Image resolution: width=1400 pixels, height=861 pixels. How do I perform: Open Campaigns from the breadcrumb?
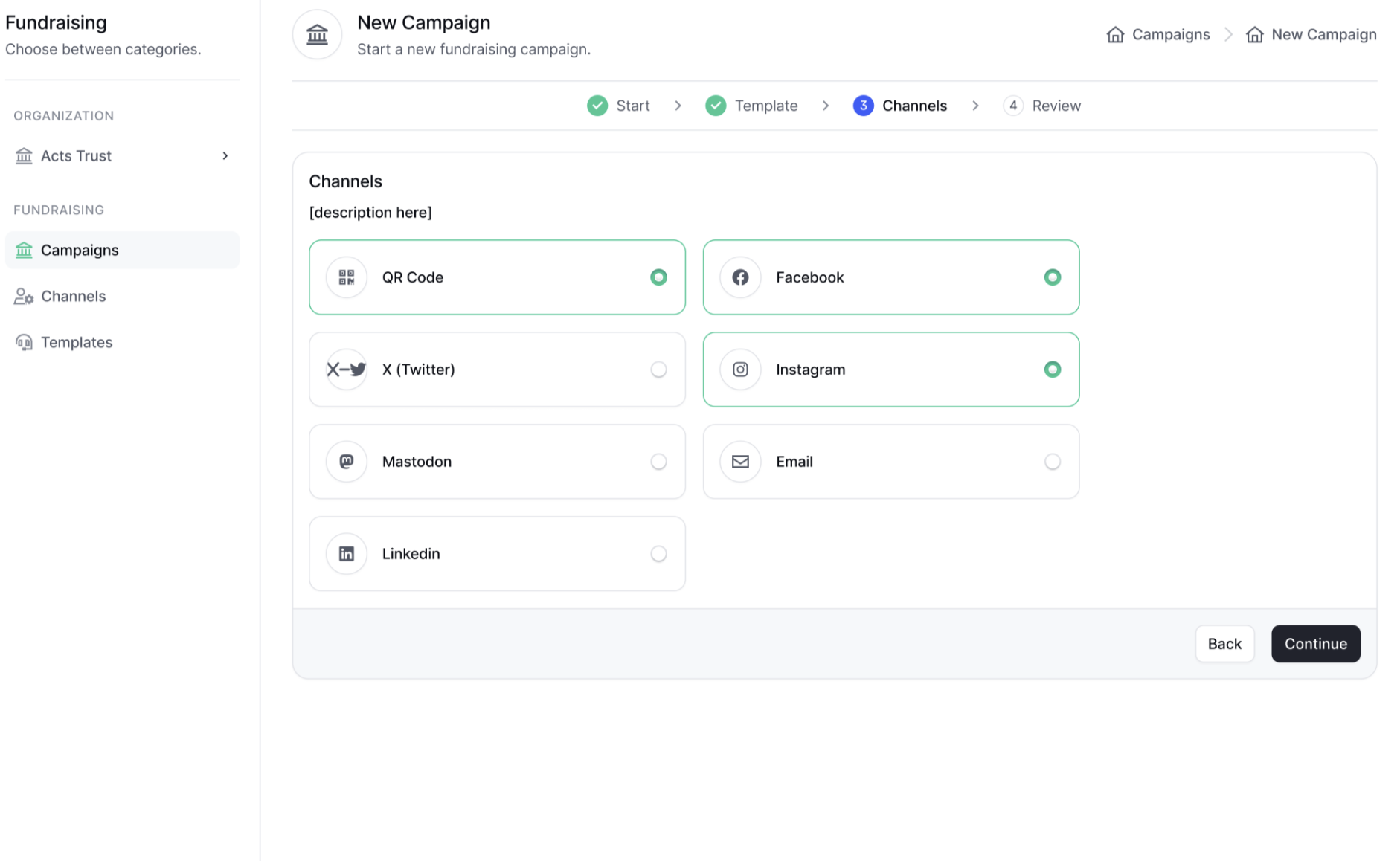[x=1170, y=34]
